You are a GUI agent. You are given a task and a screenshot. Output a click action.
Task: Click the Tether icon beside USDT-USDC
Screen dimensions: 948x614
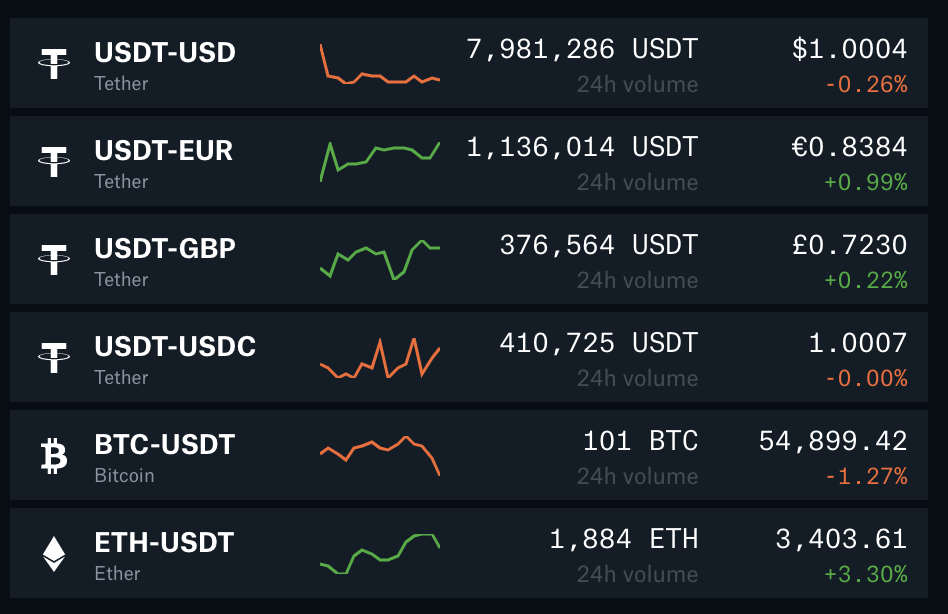pos(53,357)
